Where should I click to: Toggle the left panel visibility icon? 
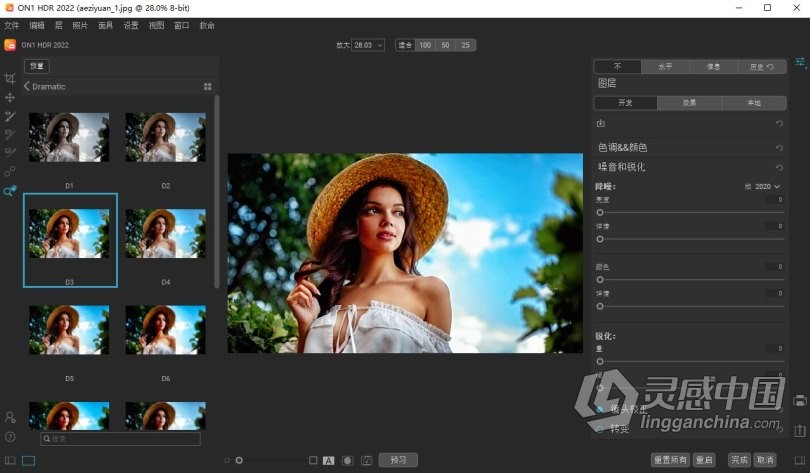click(10, 461)
